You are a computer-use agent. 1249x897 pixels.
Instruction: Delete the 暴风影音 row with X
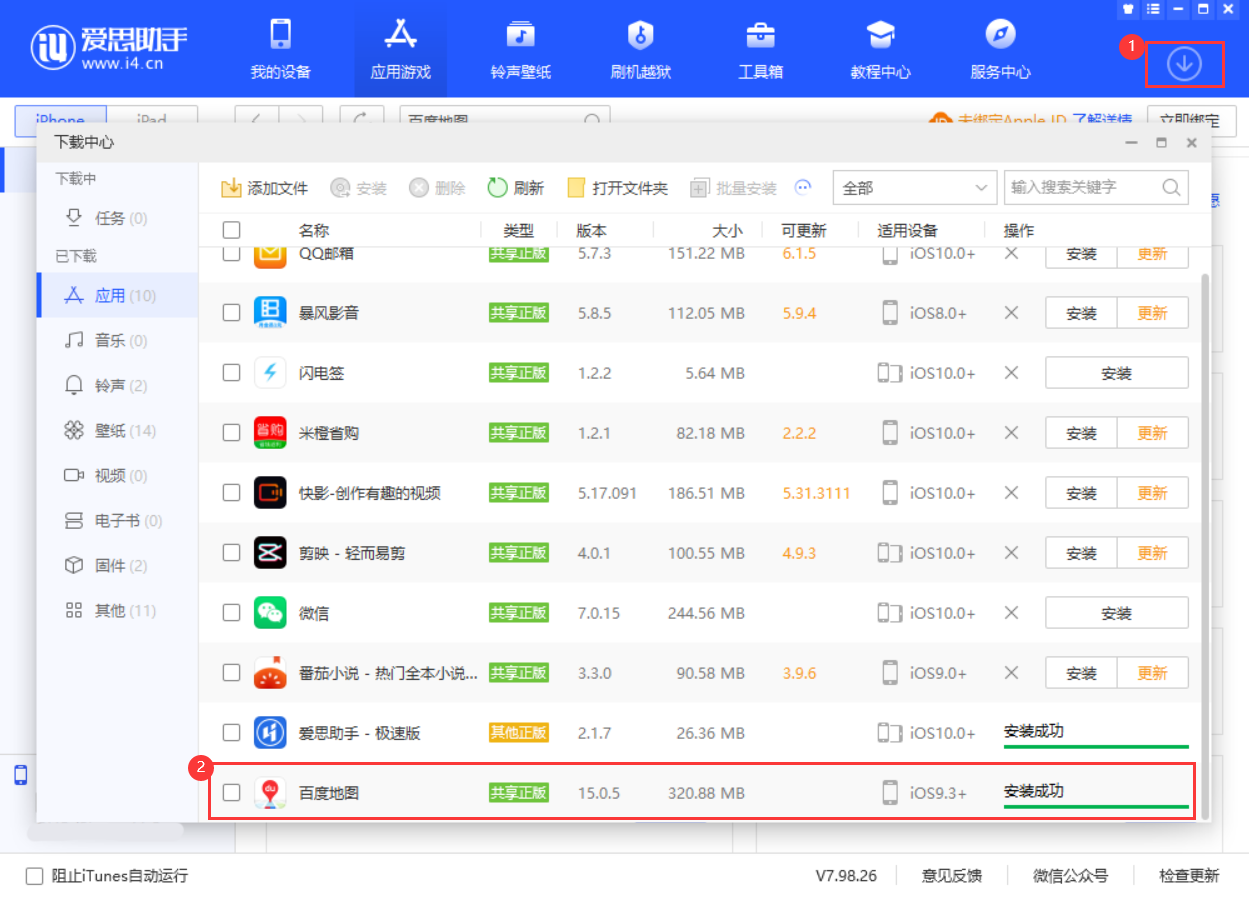tap(1011, 313)
